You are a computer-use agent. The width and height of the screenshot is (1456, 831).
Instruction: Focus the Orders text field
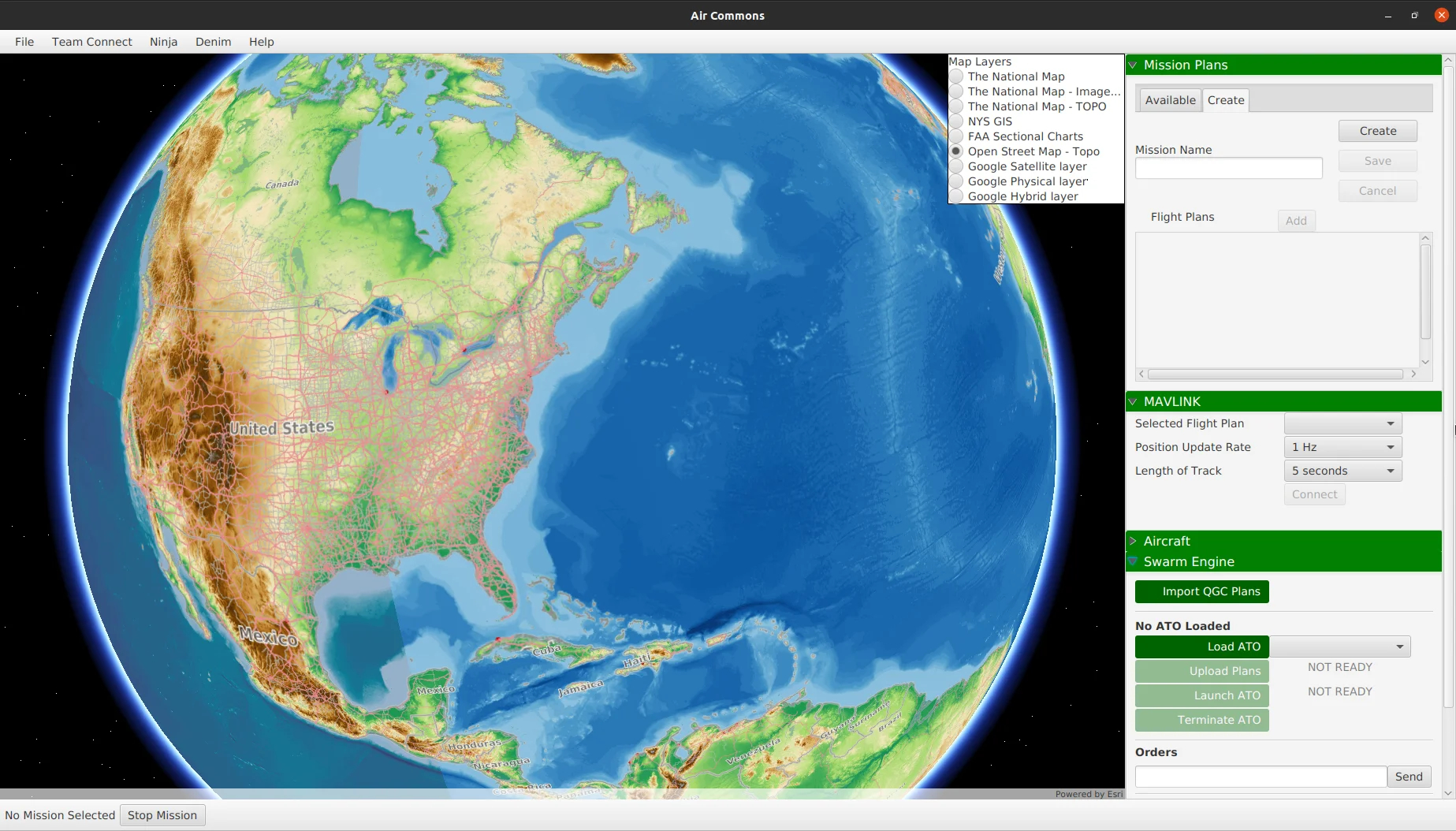1261,777
